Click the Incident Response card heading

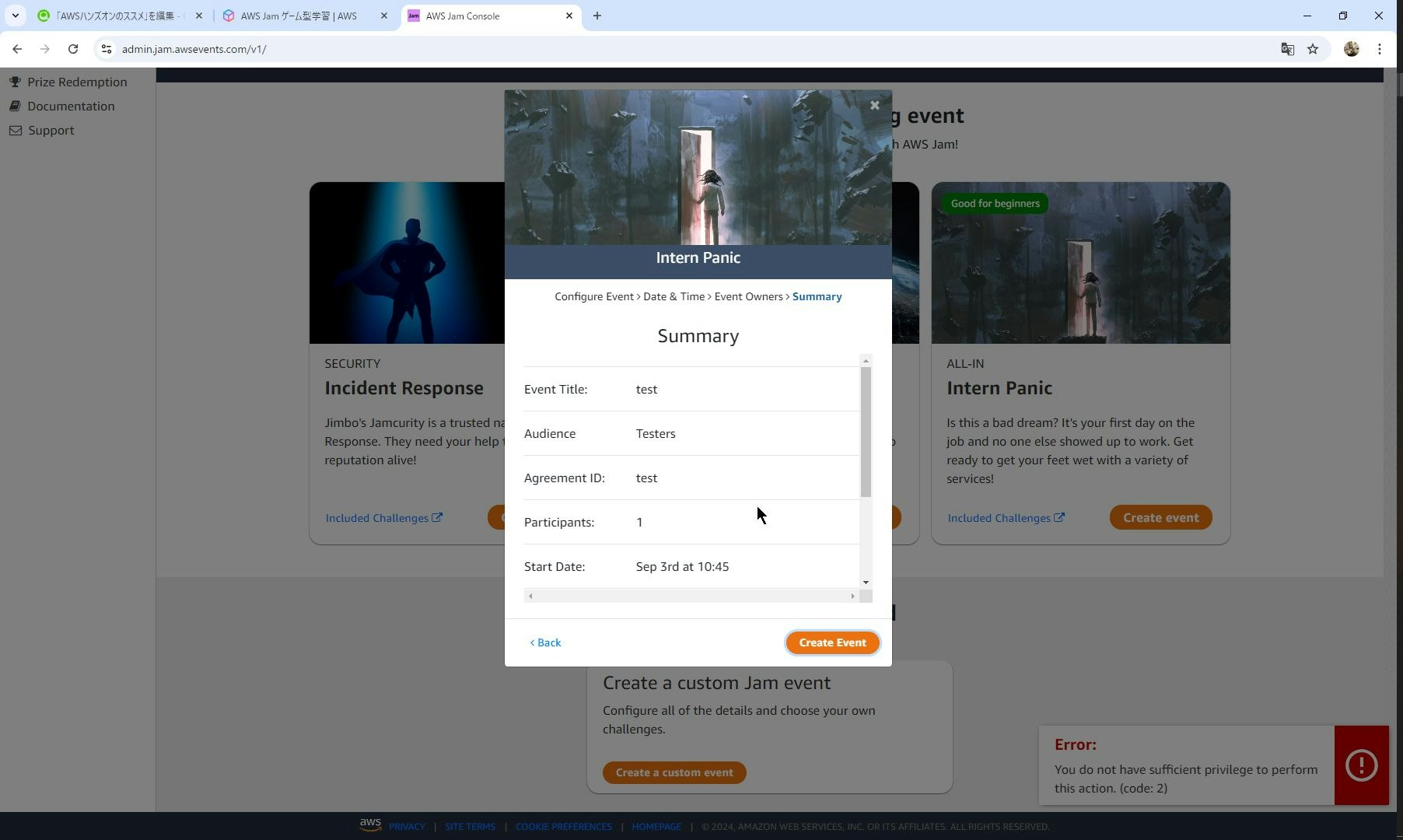click(x=404, y=388)
